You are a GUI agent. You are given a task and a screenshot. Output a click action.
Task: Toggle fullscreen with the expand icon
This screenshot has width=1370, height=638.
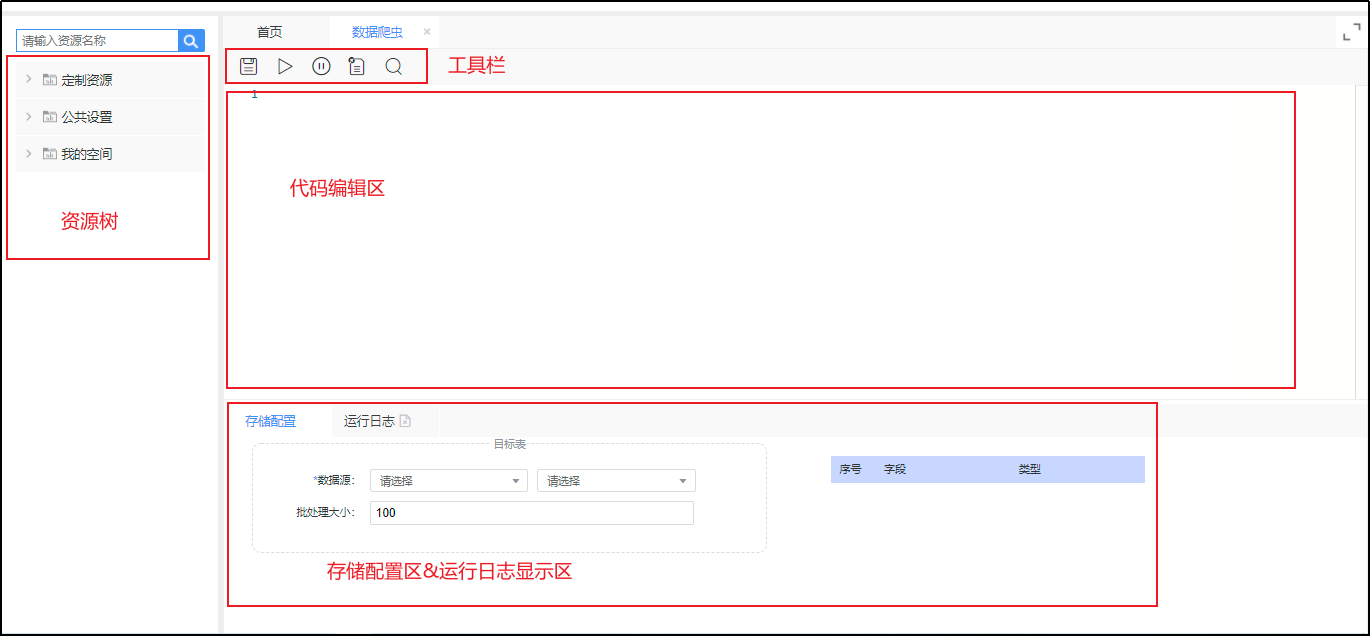(1351, 32)
